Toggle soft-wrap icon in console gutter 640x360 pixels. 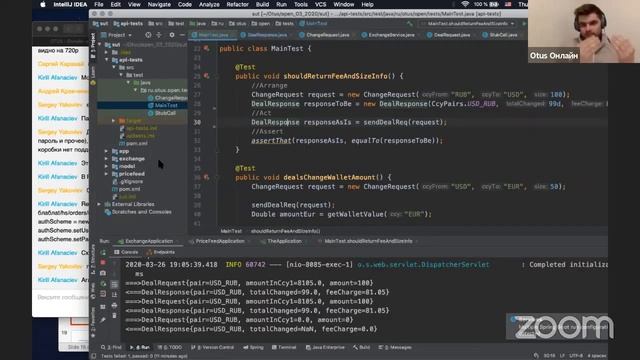click(114, 284)
